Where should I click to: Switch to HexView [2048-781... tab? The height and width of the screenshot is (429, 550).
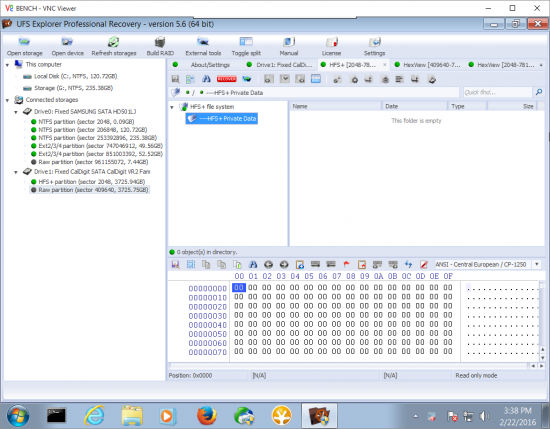(502, 65)
